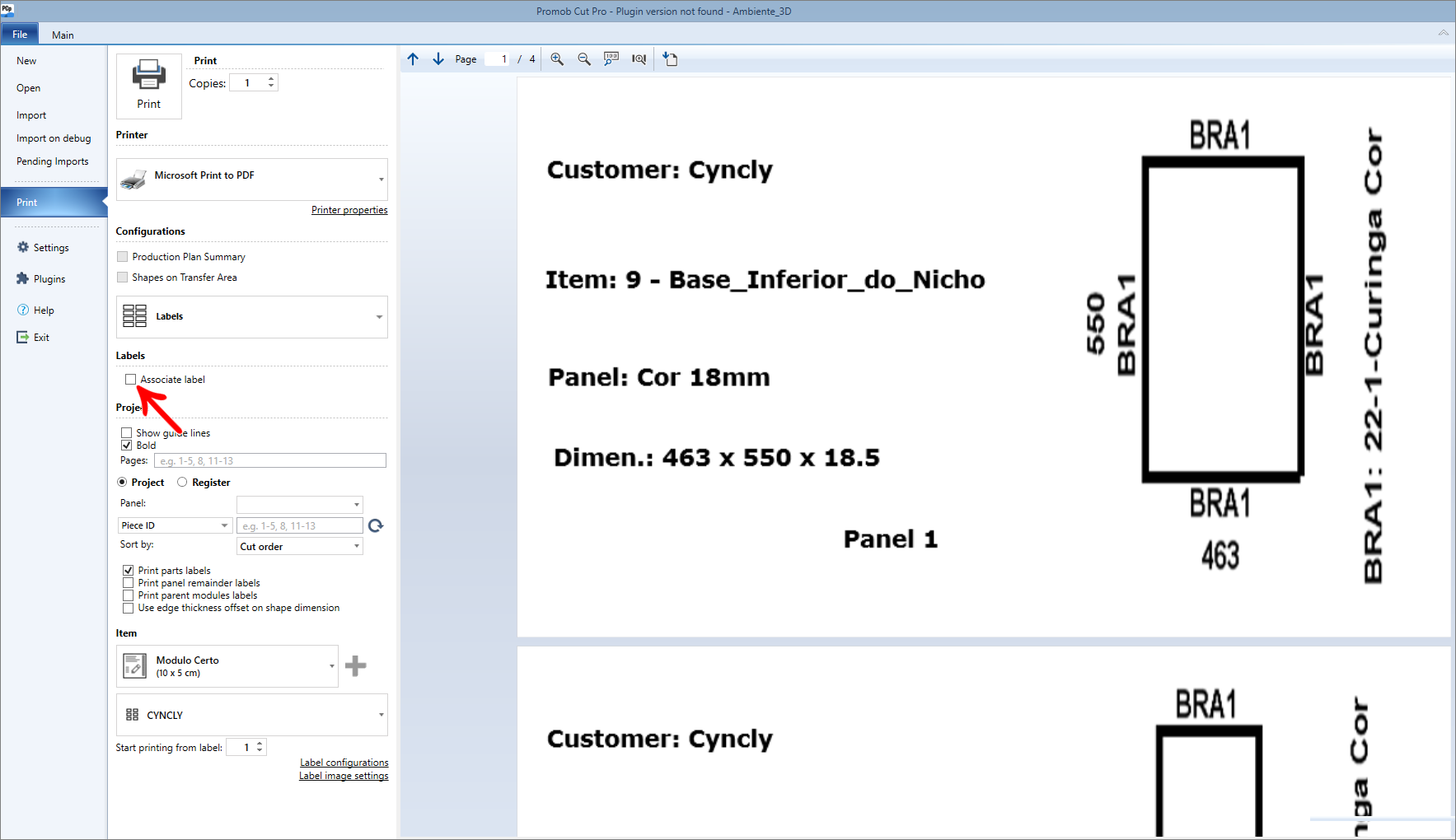Enable Print parent modules labels
The width and height of the screenshot is (1456, 840).
coord(128,595)
